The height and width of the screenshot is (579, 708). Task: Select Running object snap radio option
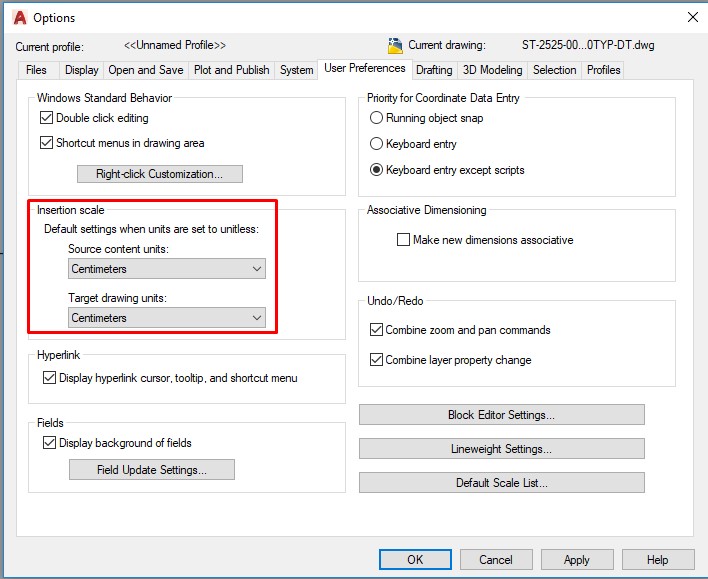pos(377,118)
